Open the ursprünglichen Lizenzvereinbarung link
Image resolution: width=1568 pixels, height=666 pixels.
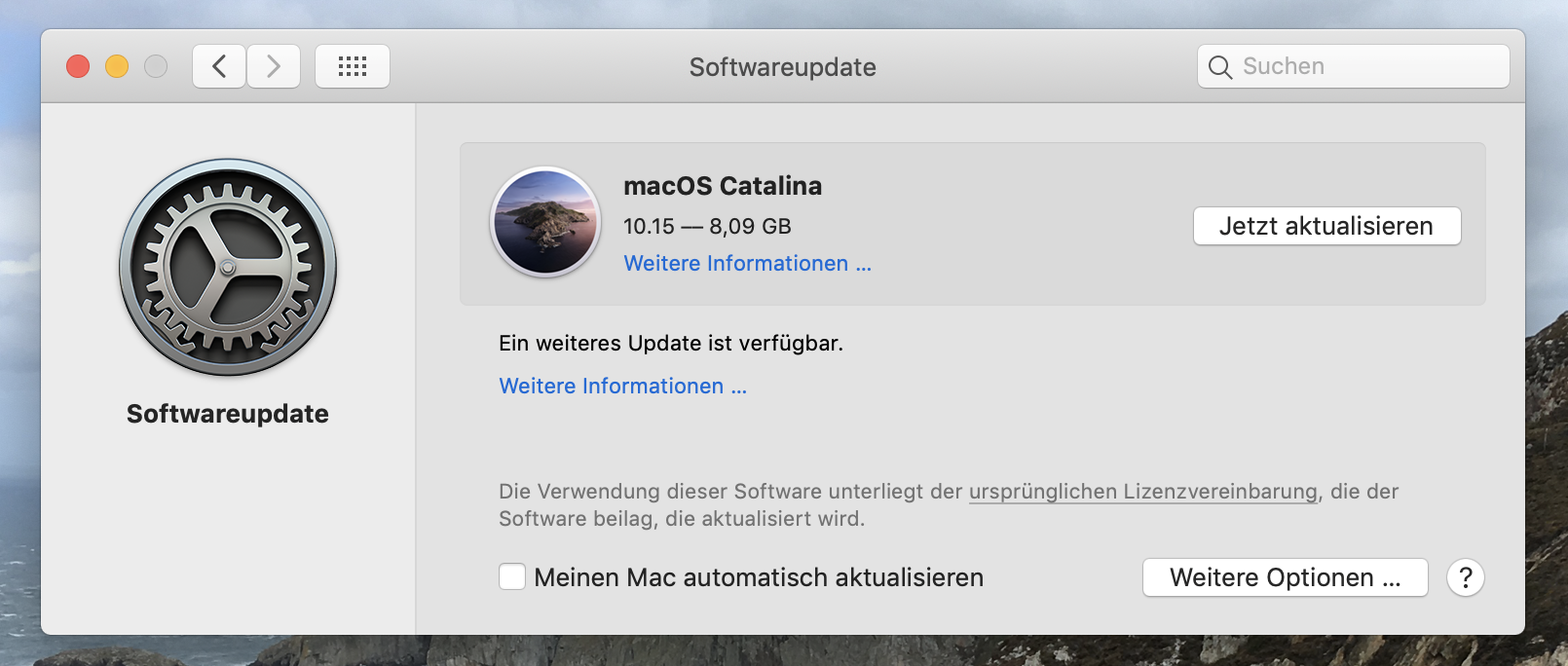[1143, 492]
